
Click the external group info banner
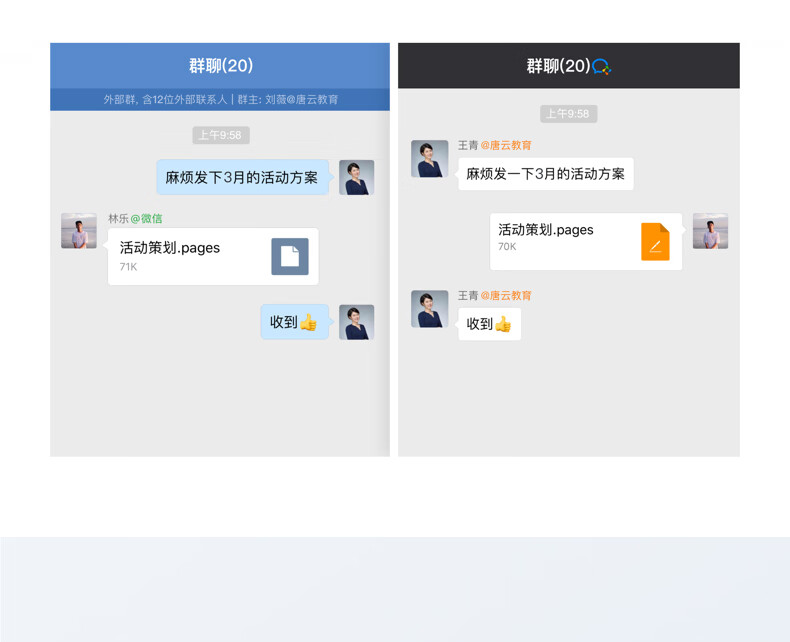[x=220, y=99]
